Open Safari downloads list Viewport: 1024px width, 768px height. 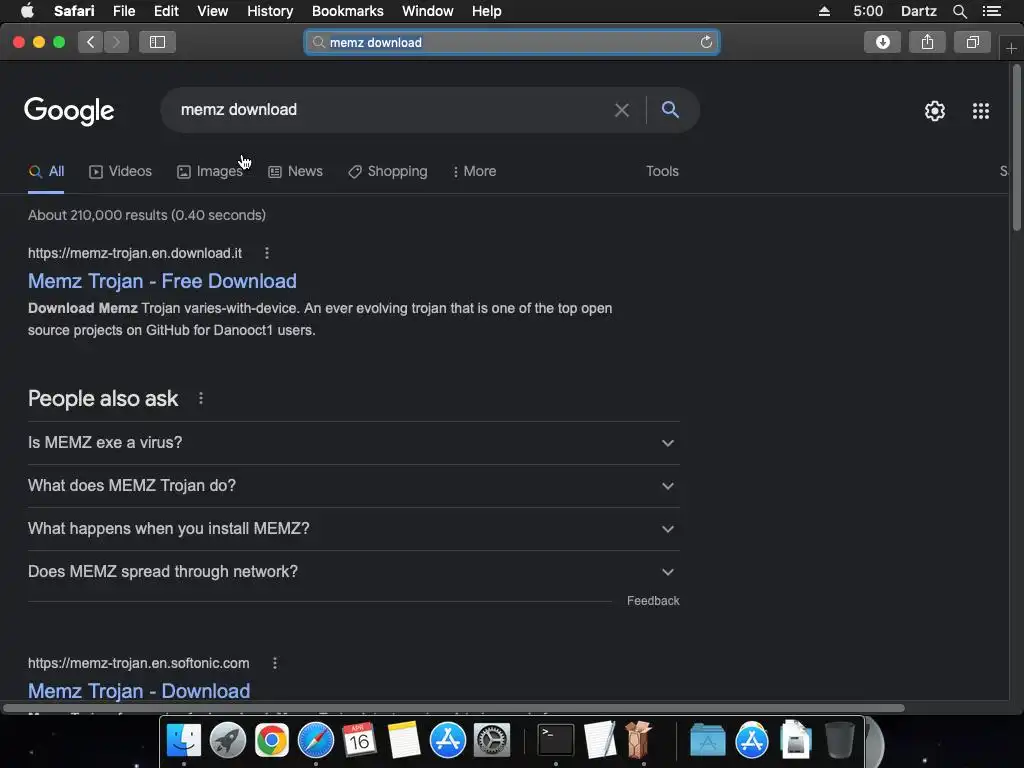point(882,42)
